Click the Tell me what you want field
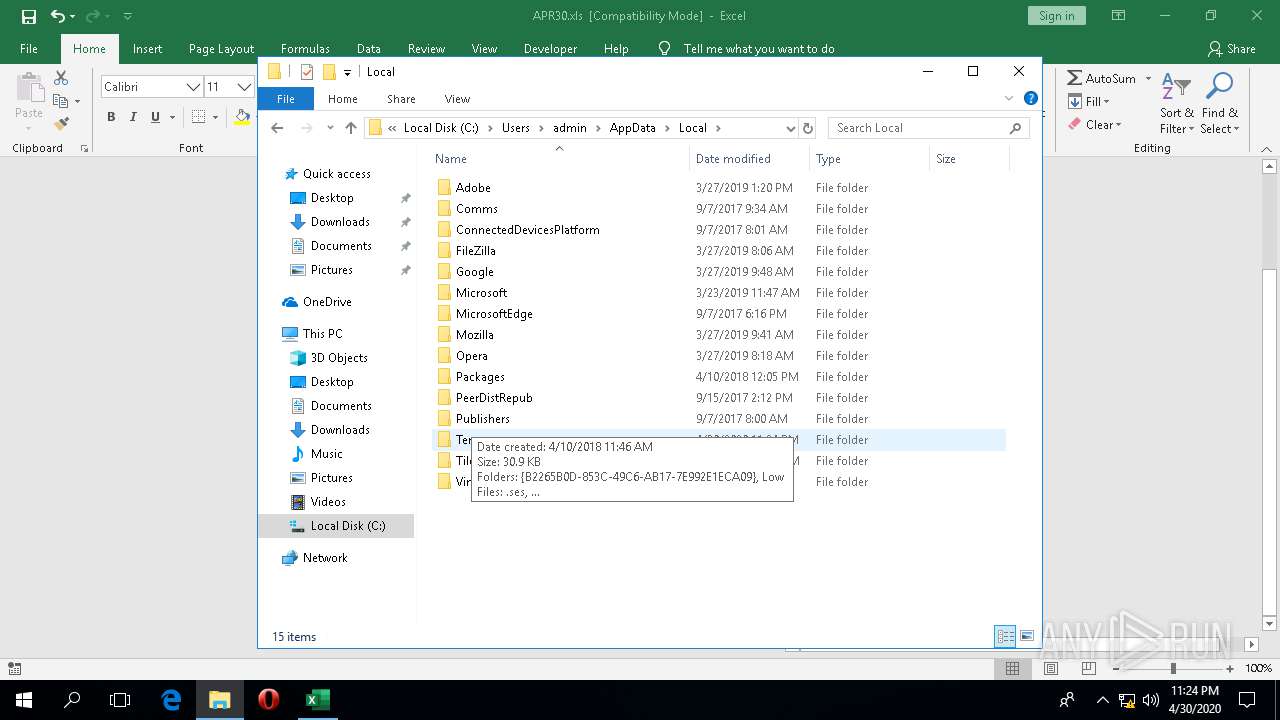This screenshot has height=720, width=1280. (758, 49)
